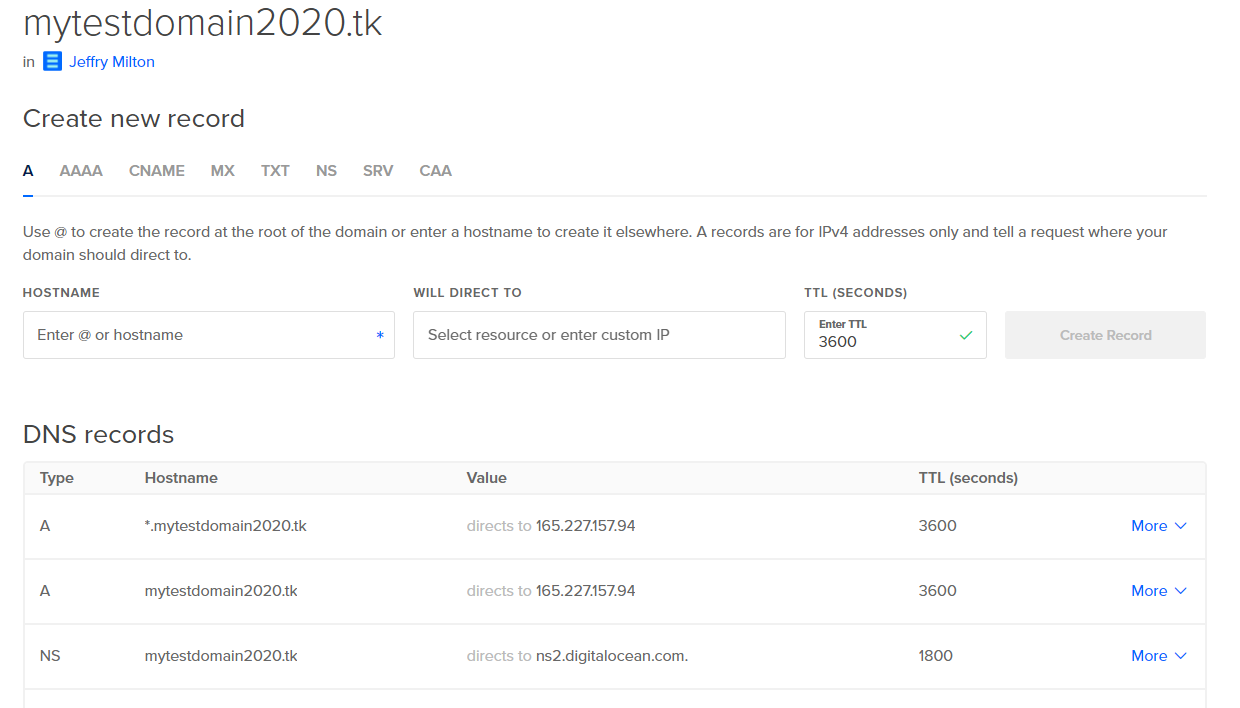The height and width of the screenshot is (708, 1240).
Task: Expand More options for mytestdomain2020.tk A record
Action: click(x=1158, y=590)
